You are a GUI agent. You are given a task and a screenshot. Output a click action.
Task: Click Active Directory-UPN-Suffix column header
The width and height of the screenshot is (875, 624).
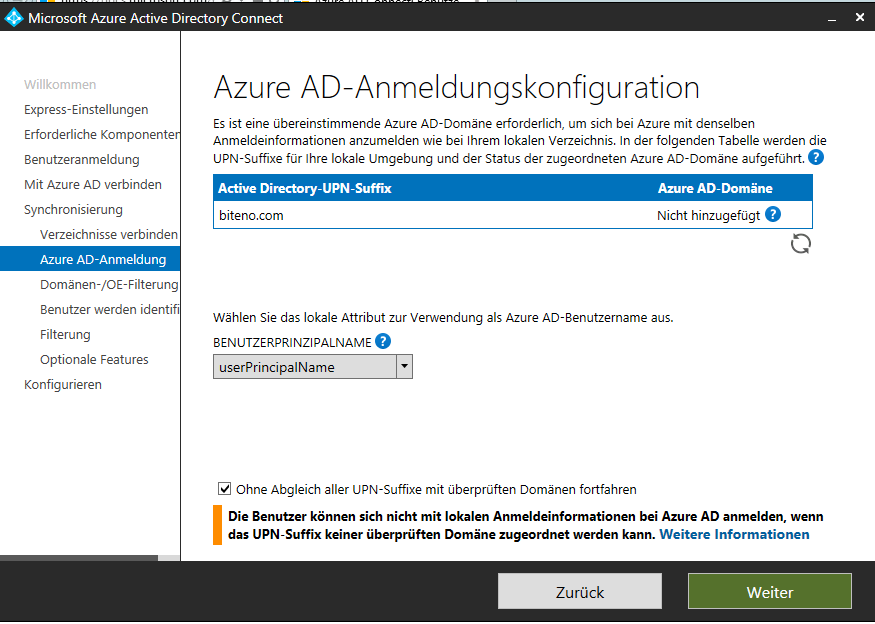[x=305, y=188]
